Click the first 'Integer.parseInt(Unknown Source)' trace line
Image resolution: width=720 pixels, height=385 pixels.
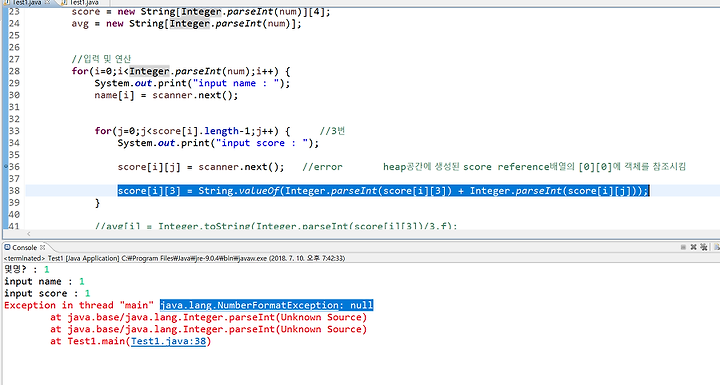[x=208, y=317]
